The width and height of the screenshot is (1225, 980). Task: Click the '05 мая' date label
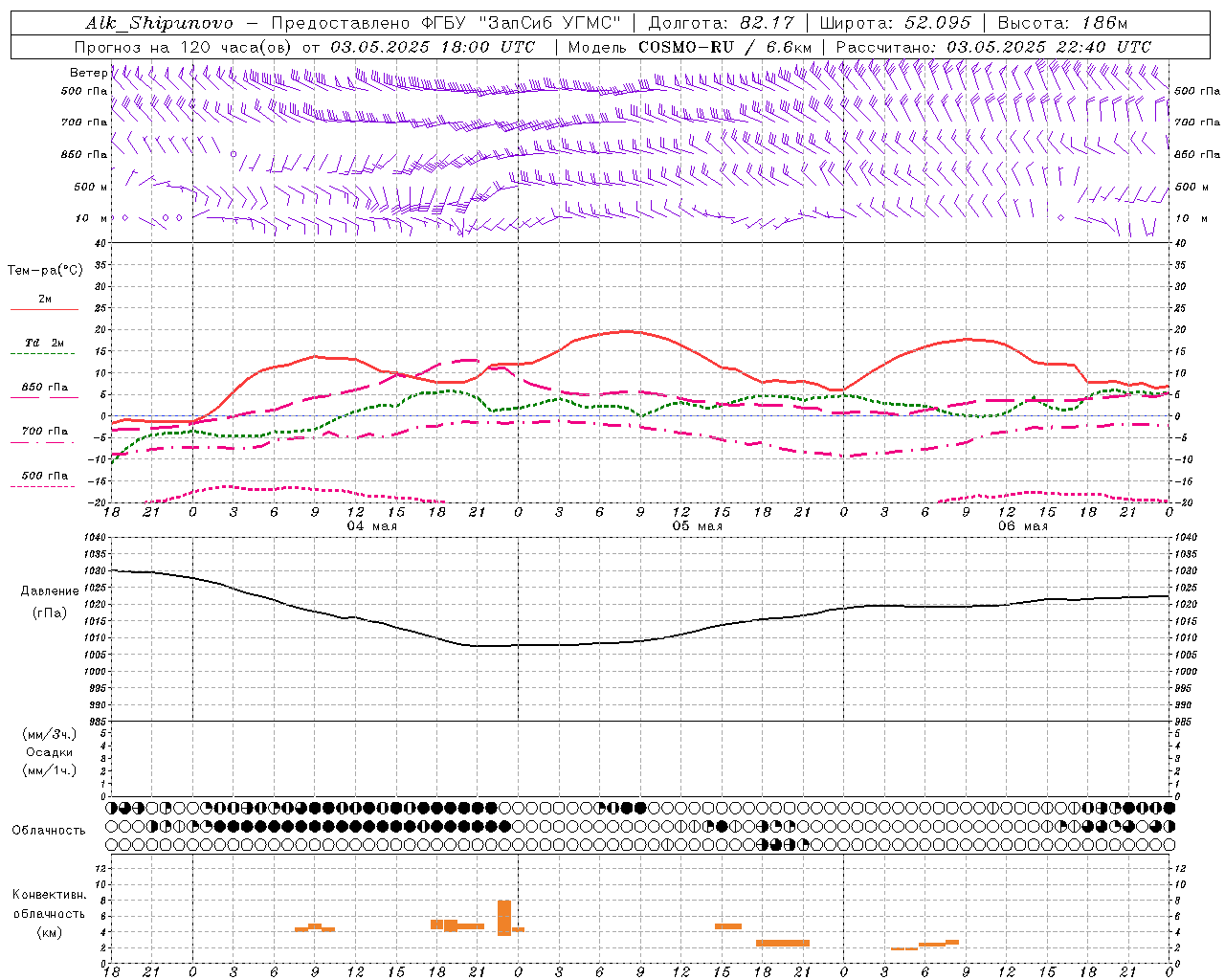point(697,526)
